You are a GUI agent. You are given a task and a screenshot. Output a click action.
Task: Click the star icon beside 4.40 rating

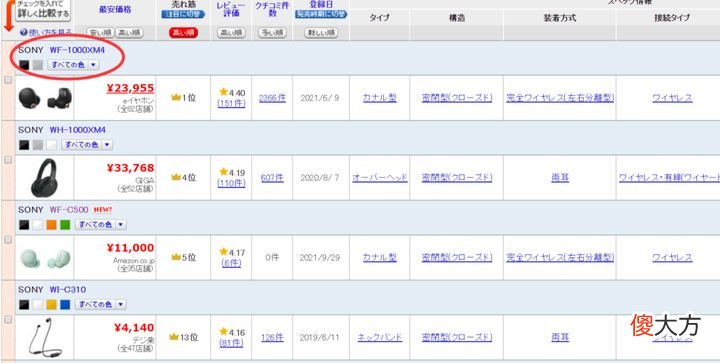tap(224, 92)
